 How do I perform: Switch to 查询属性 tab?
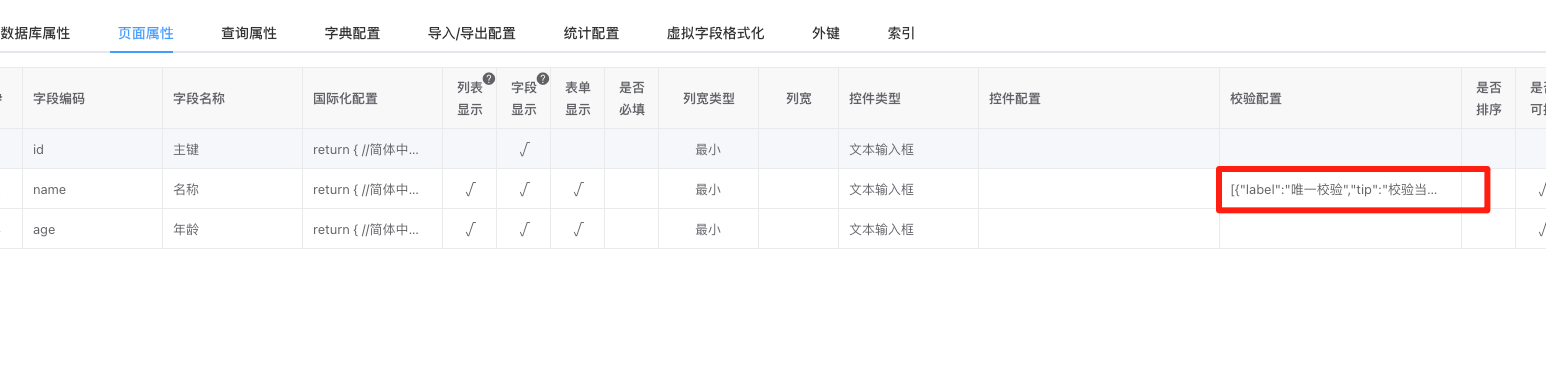[249, 33]
